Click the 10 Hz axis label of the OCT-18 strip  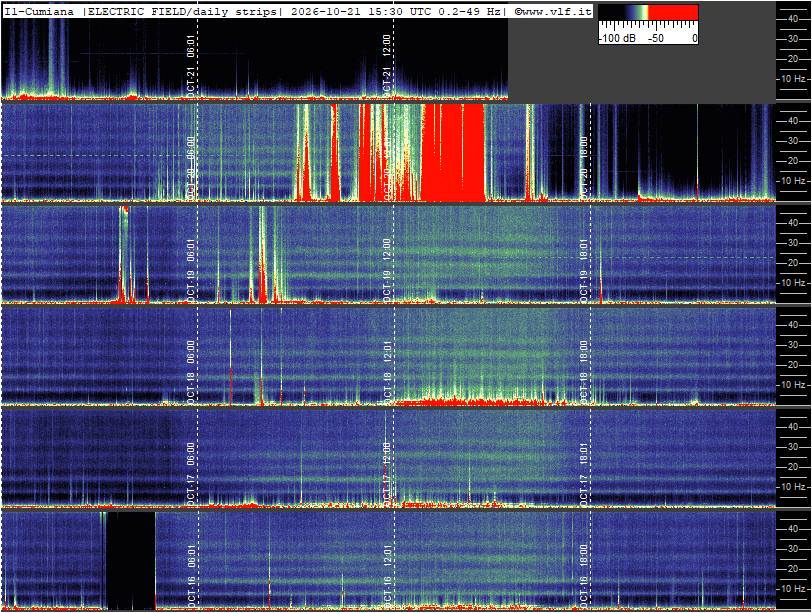[x=794, y=384]
